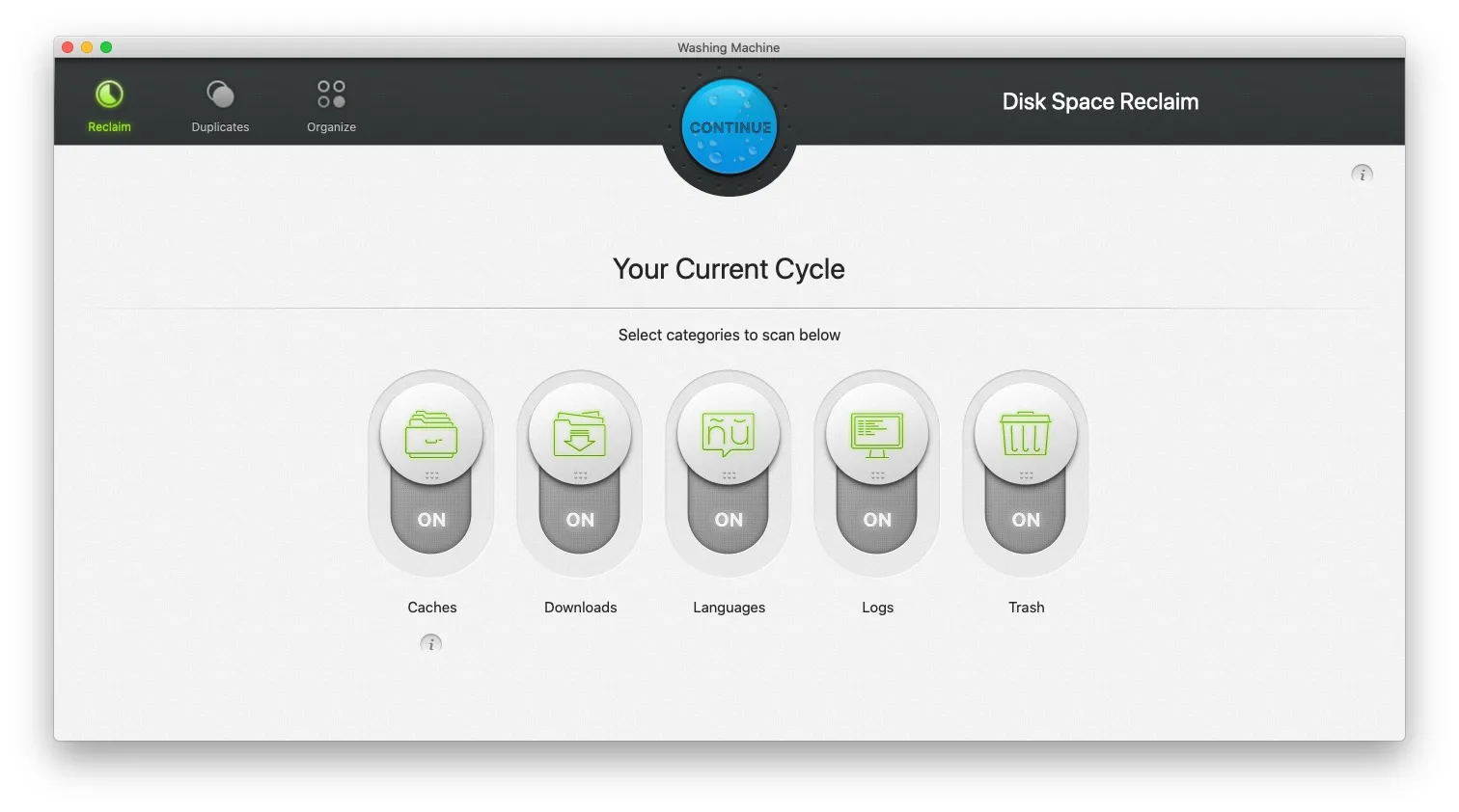Click "Select categories to scan below" text
The width and height of the screenshot is (1459, 812).
[x=729, y=335]
